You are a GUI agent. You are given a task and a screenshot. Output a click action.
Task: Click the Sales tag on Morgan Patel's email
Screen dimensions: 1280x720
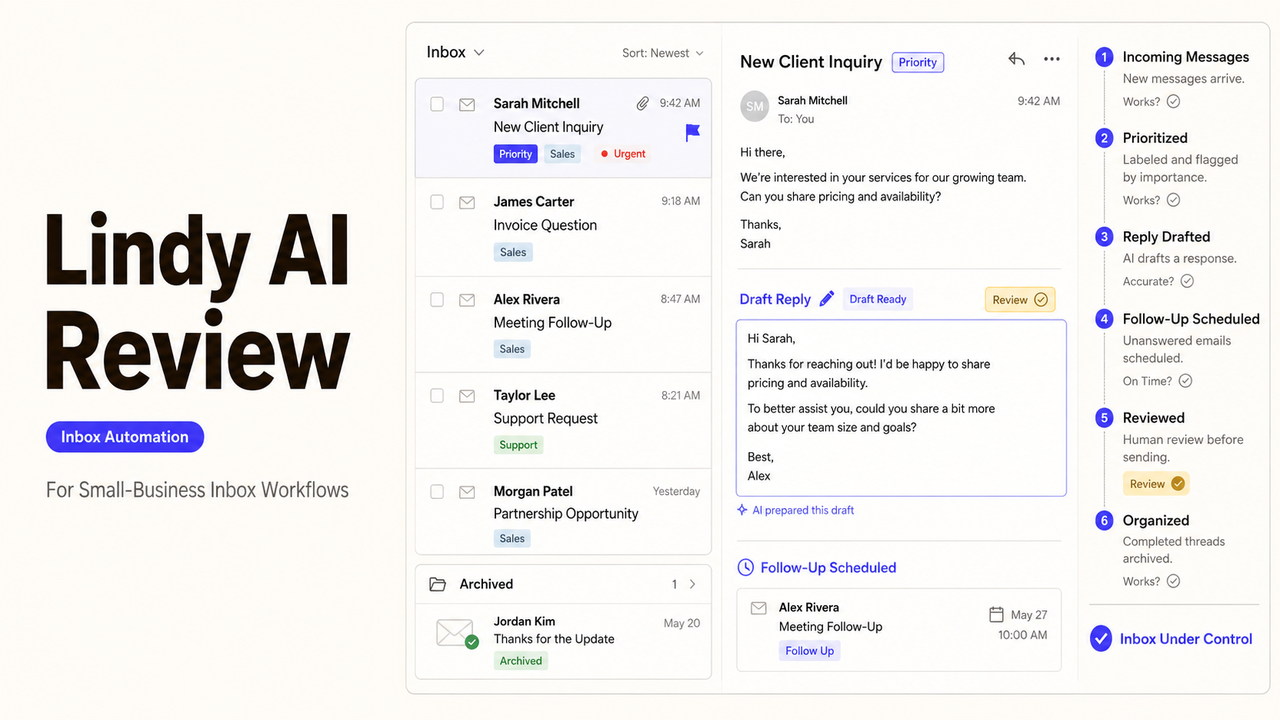[512, 538]
